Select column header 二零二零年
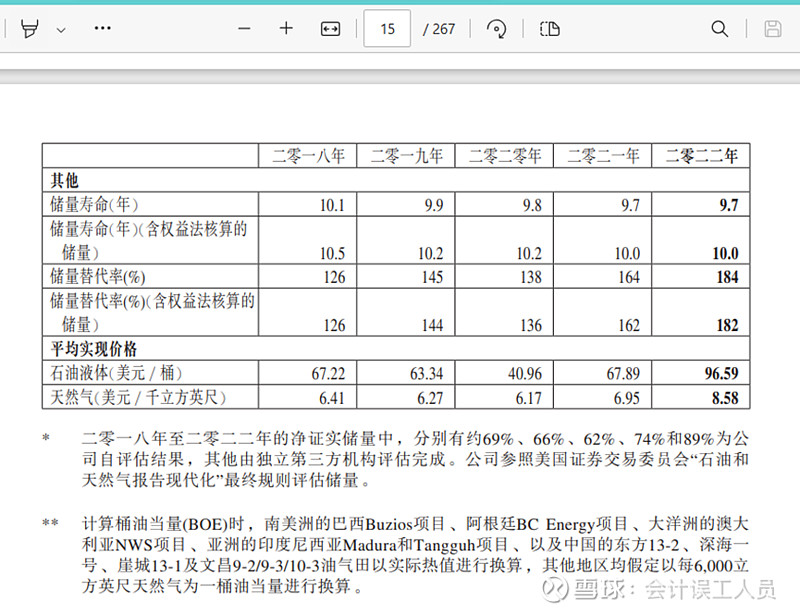Viewport: 800px width, 614px height. pos(505,156)
